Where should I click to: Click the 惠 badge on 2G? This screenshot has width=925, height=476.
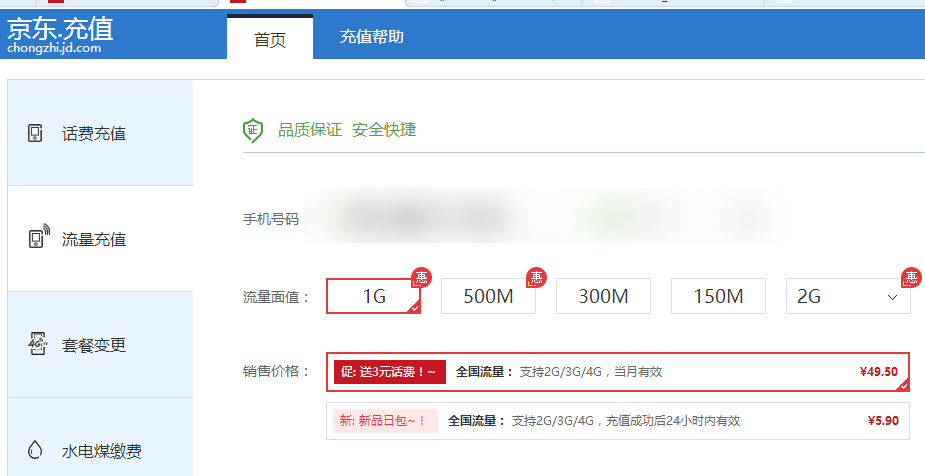pos(911,277)
